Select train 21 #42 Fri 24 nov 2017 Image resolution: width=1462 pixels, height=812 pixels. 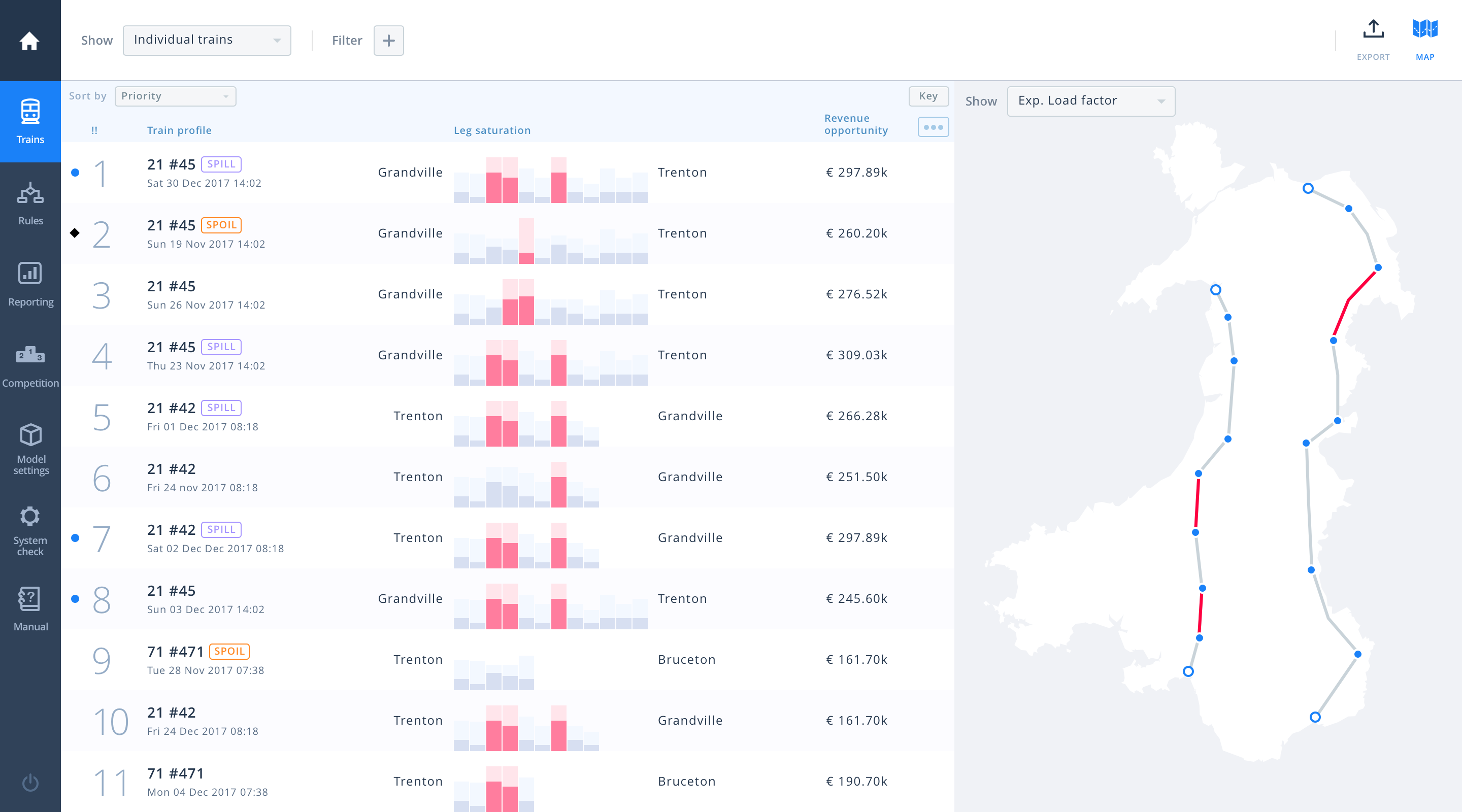[x=508, y=477]
